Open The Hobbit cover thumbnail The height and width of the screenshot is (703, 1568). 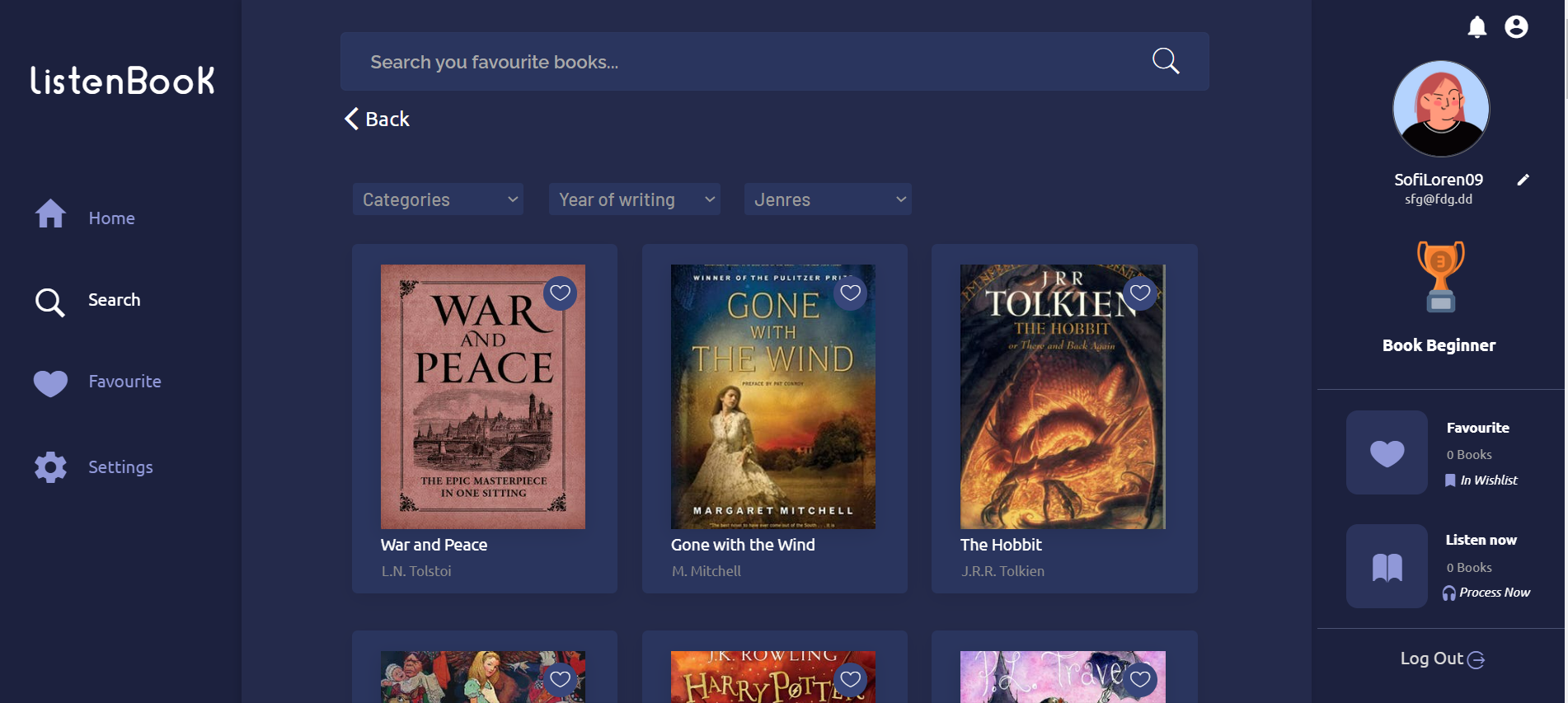(x=1063, y=396)
